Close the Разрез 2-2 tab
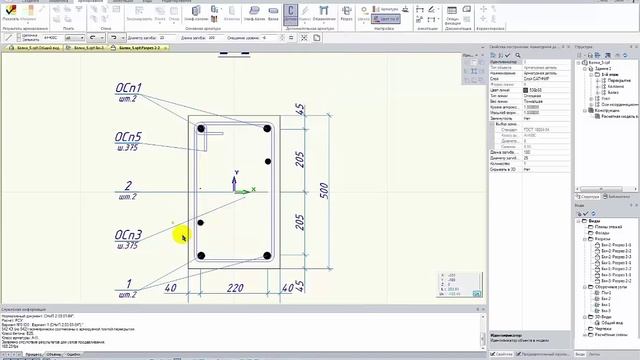Viewport: 640px width, 360px height. pyautogui.click(x=165, y=48)
